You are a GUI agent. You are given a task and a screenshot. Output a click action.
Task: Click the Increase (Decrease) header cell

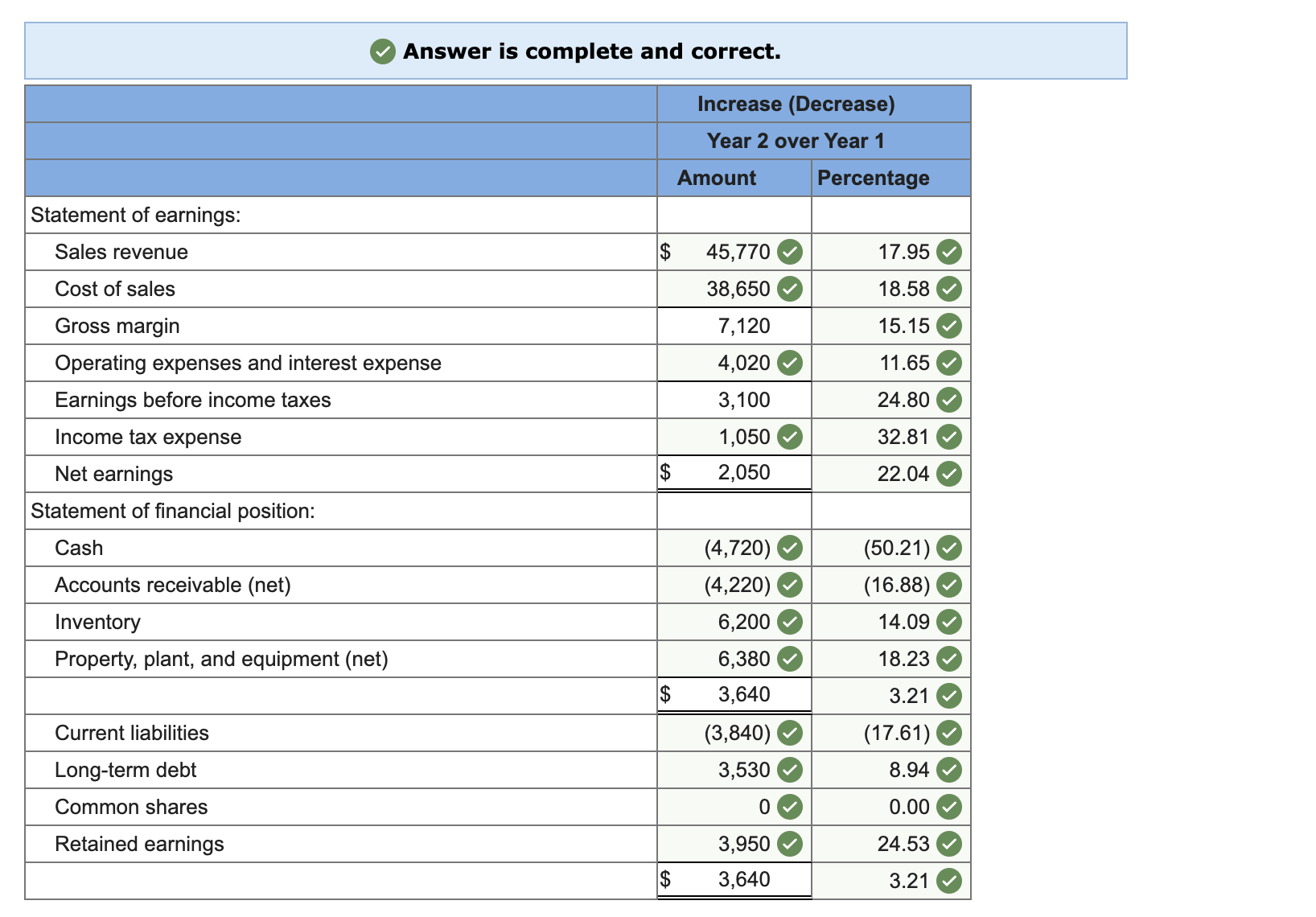click(796, 103)
